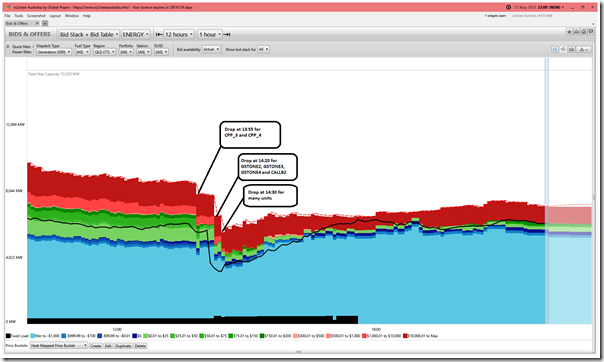Click the icon left of the arrowed button
This screenshot has height=362, width=604.
click(571, 49)
